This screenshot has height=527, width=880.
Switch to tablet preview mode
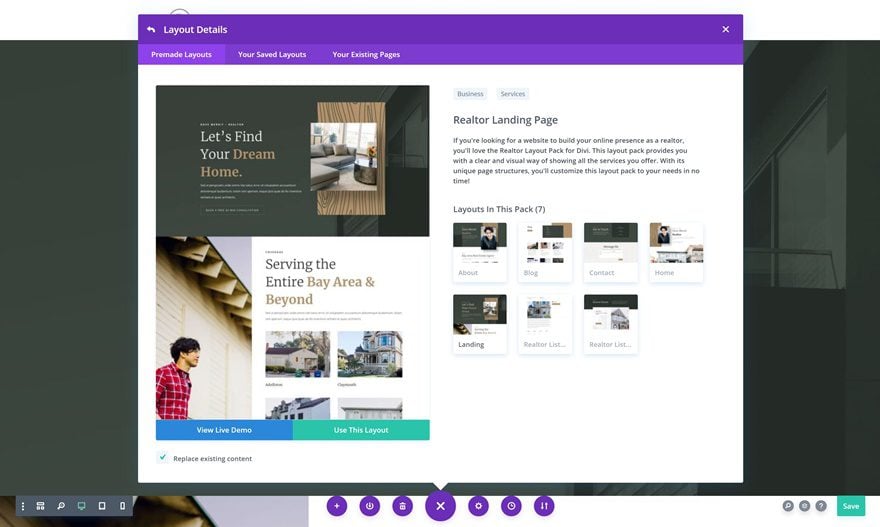[102, 506]
